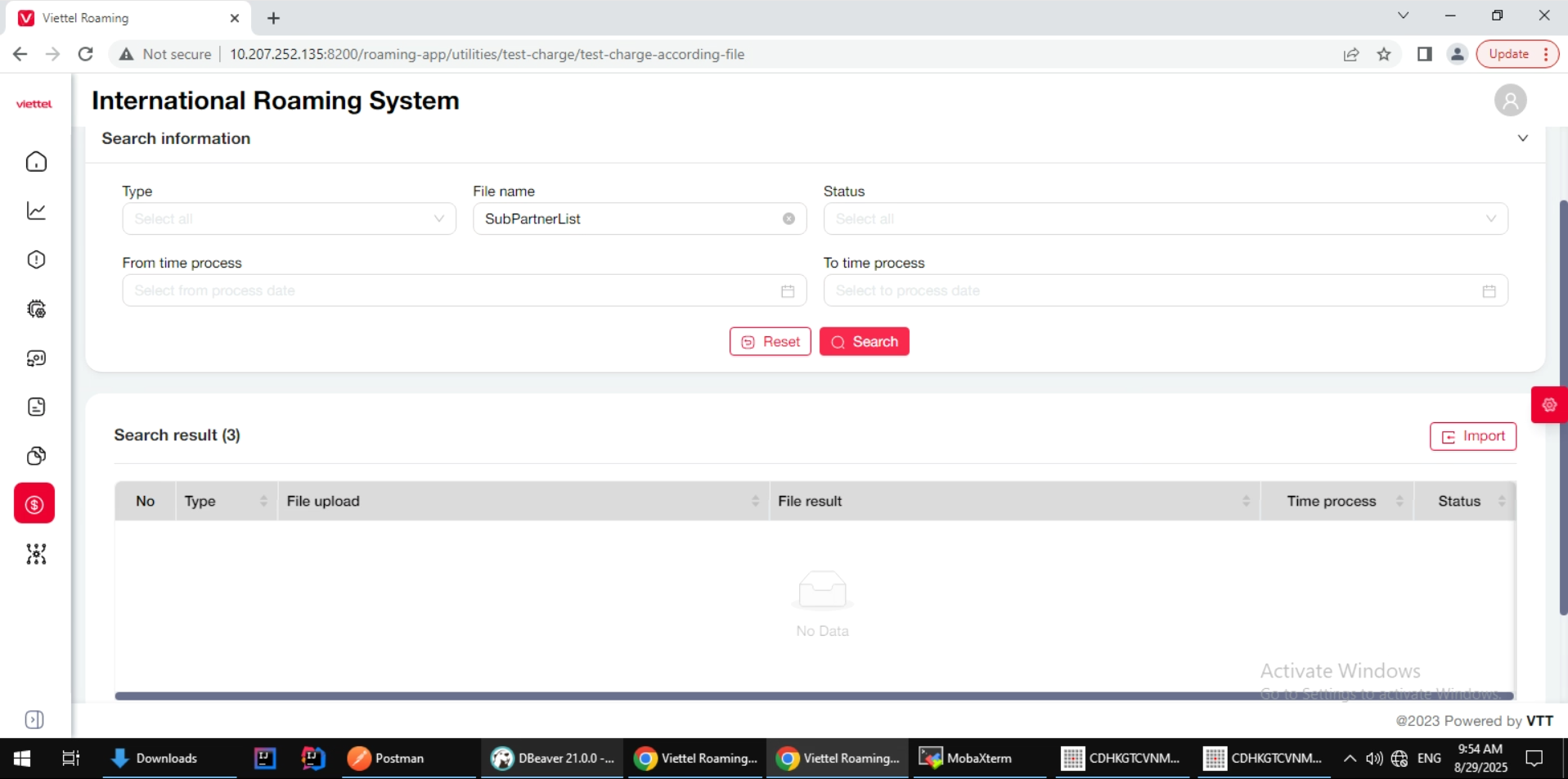The width and height of the screenshot is (1568, 779).
Task: Open the From time process date field
Action: click(x=464, y=291)
